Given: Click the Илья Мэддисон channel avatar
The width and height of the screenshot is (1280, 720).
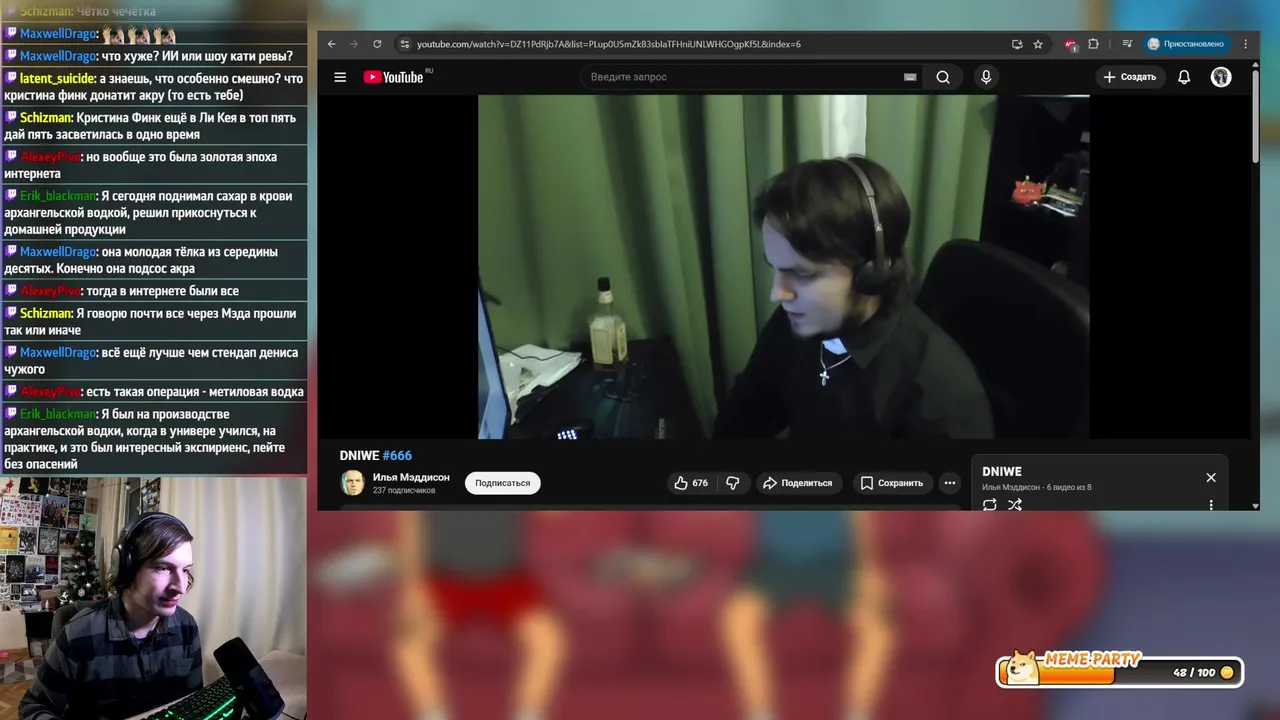Looking at the screenshot, I should (x=353, y=483).
